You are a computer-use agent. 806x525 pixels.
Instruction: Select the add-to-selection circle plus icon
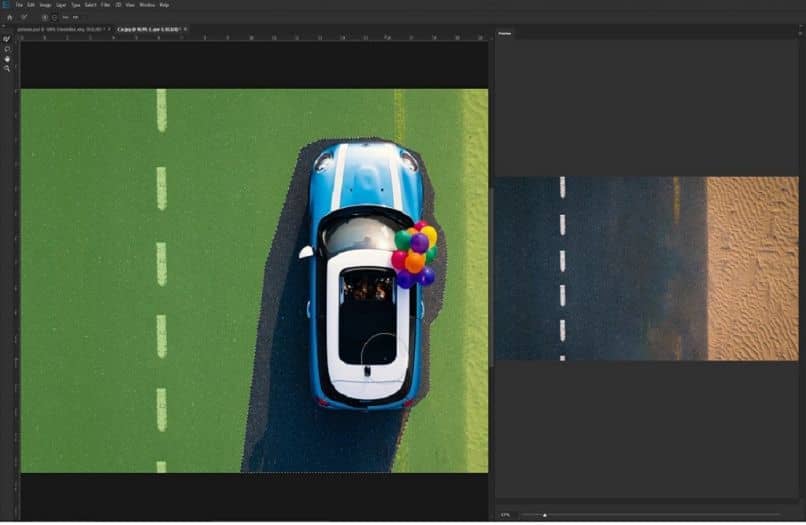pyautogui.click(x=45, y=17)
